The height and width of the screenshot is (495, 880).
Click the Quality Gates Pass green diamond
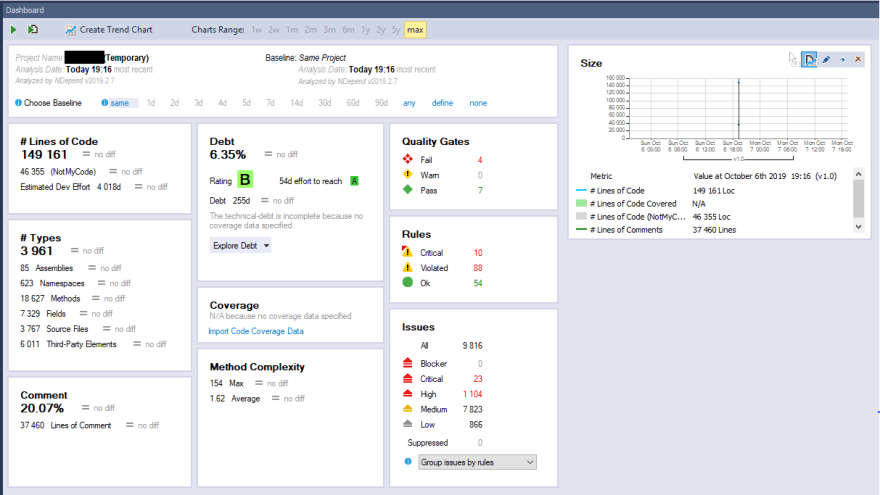point(408,190)
